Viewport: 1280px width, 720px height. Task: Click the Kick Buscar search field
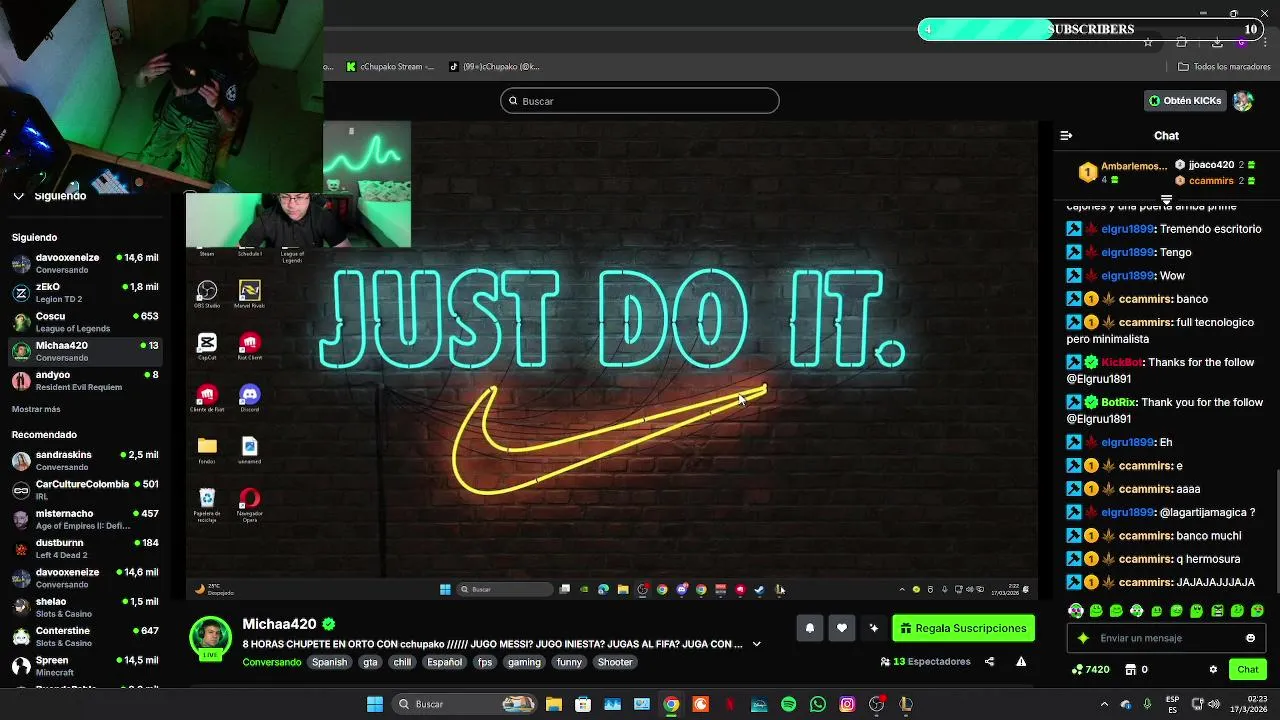[640, 101]
